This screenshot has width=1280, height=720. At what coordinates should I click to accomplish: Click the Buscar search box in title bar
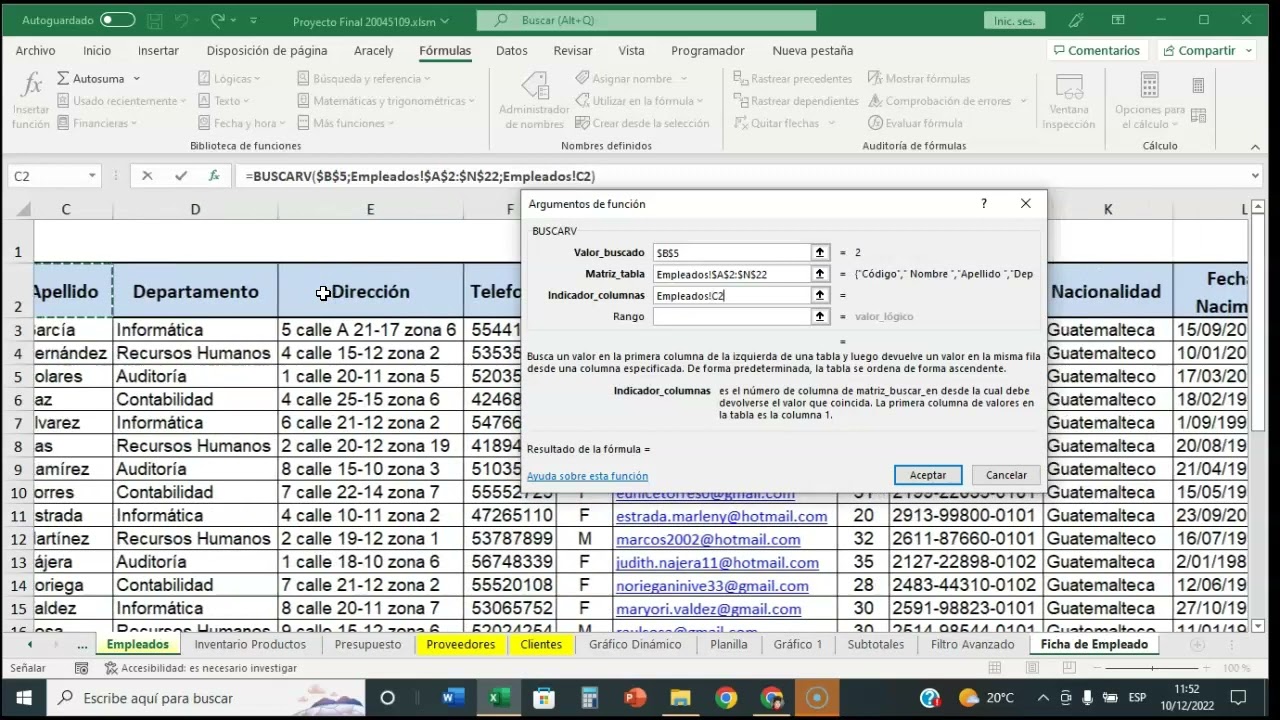click(x=646, y=20)
